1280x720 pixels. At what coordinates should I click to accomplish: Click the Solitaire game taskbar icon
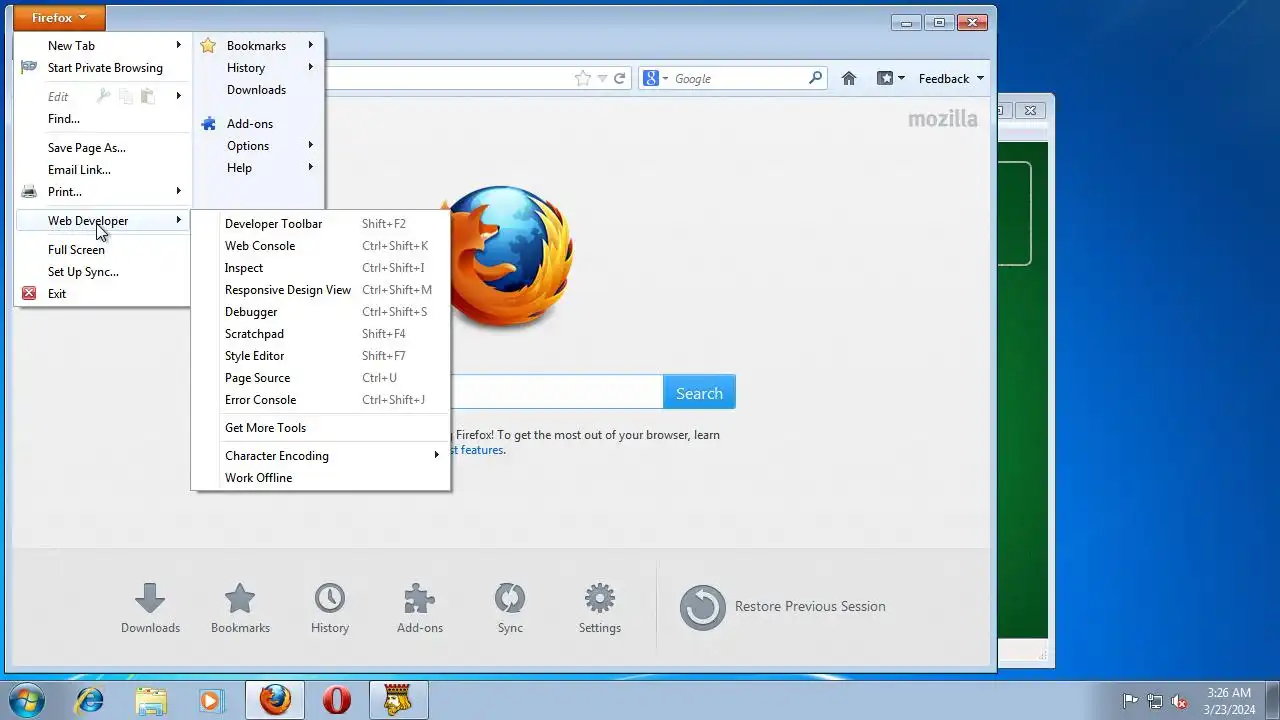399,700
